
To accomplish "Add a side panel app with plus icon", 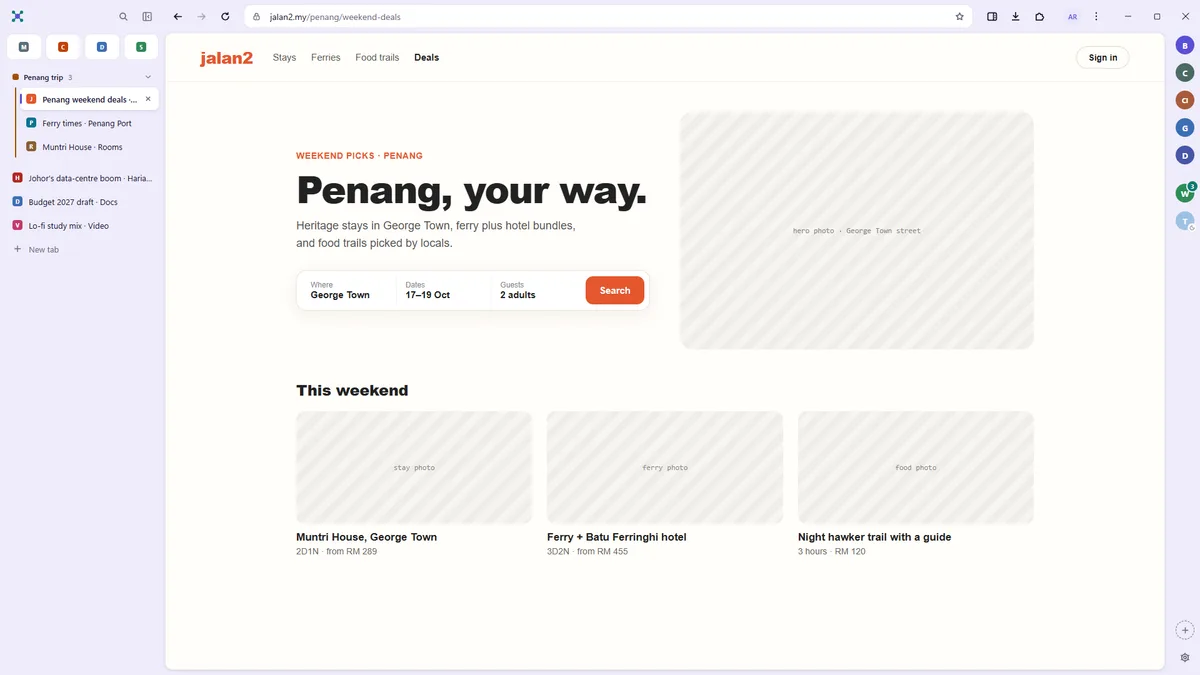I will coord(1185,630).
